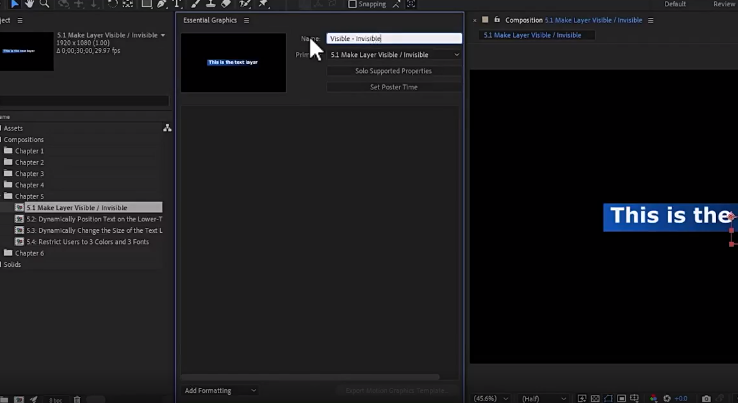Select the Hand tool
Viewport: 738px width, 403px height.
coord(29,4)
